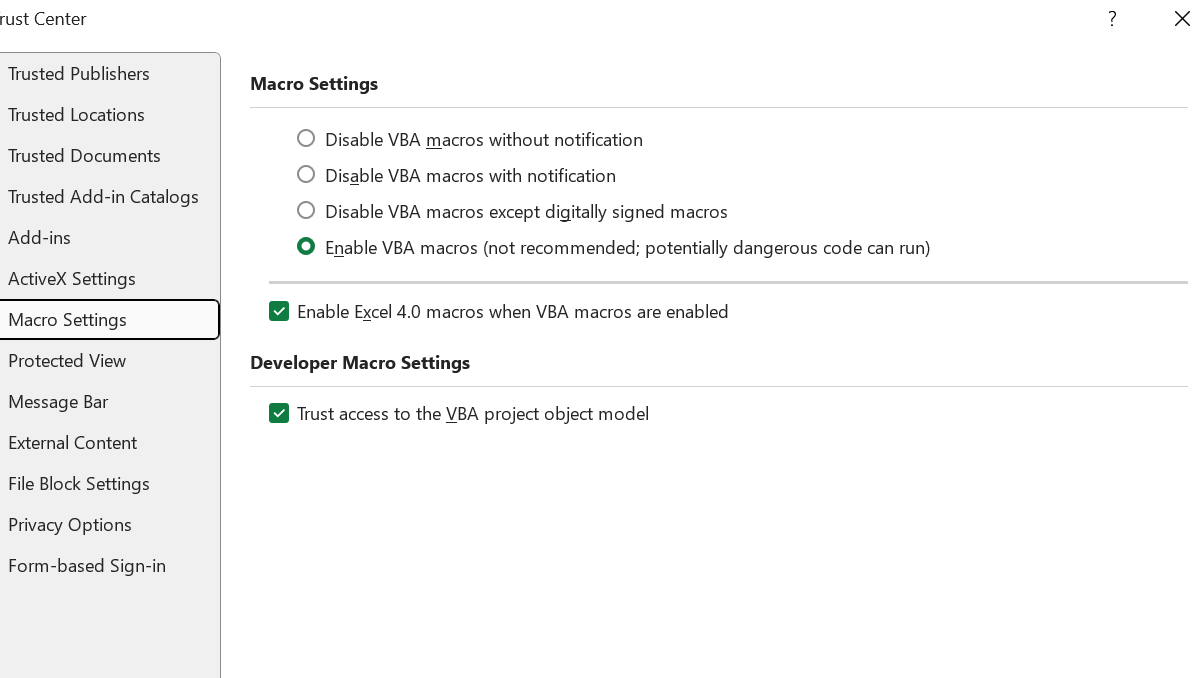
Task: Uncheck Enable Excel 4.0 macros checkbox
Action: 279,312
